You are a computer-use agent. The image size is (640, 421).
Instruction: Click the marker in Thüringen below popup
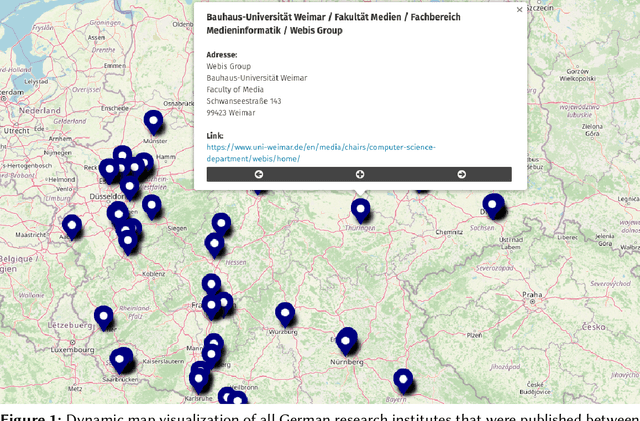(x=360, y=209)
